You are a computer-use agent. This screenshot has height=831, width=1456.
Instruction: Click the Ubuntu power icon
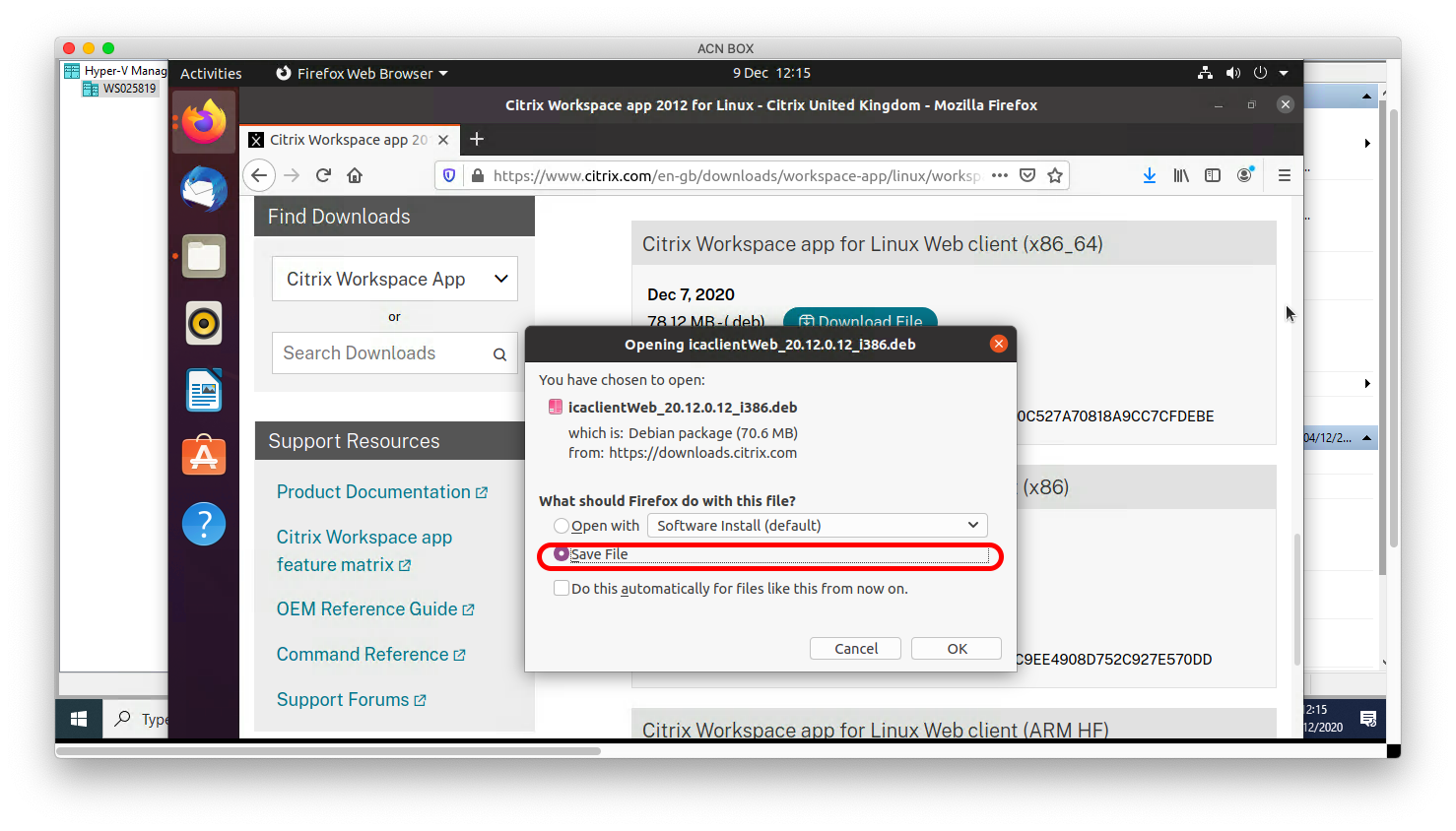click(1260, 73)
